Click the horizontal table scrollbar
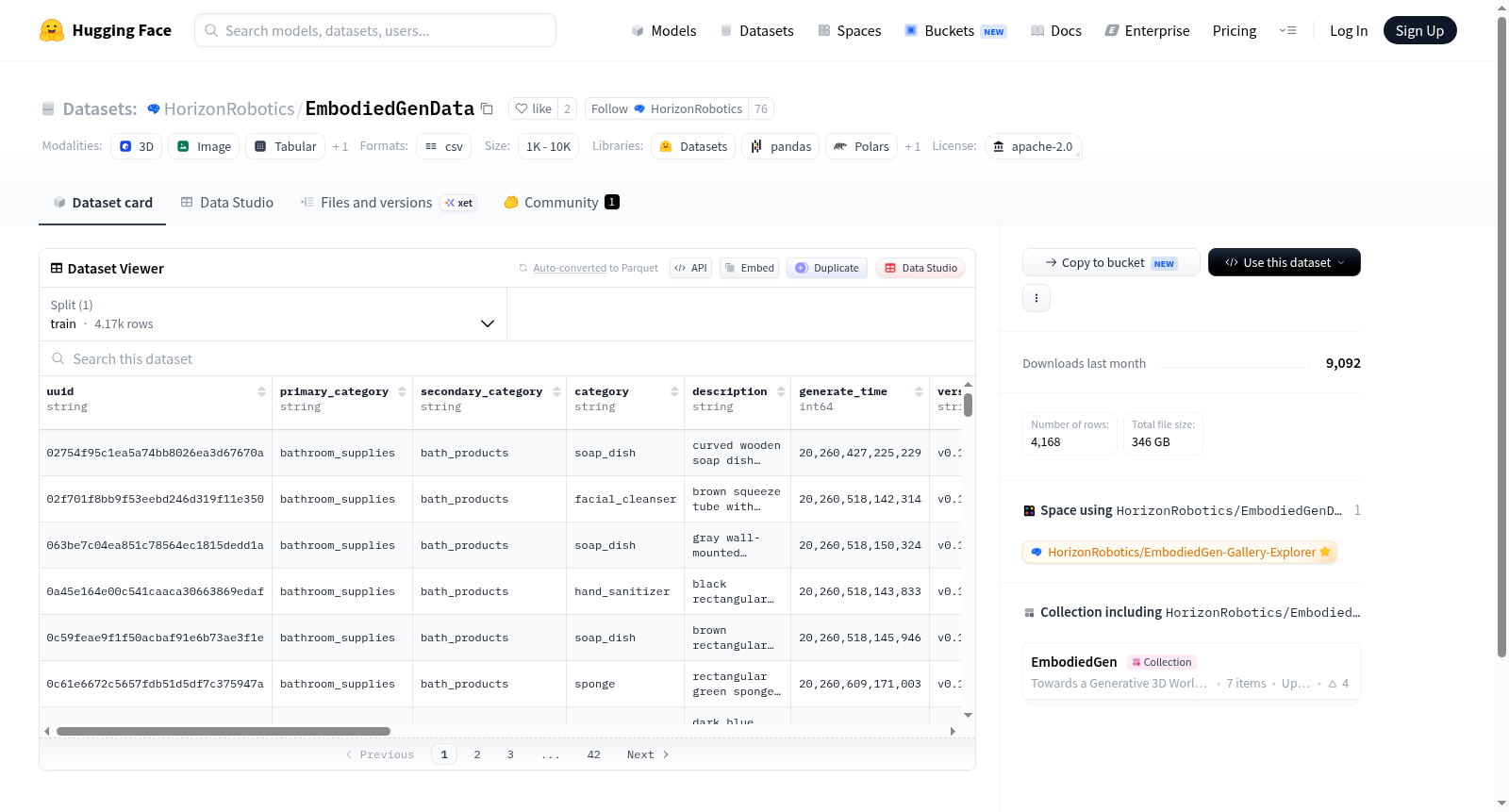This screenshot has width=1509, height=812. 224,731
